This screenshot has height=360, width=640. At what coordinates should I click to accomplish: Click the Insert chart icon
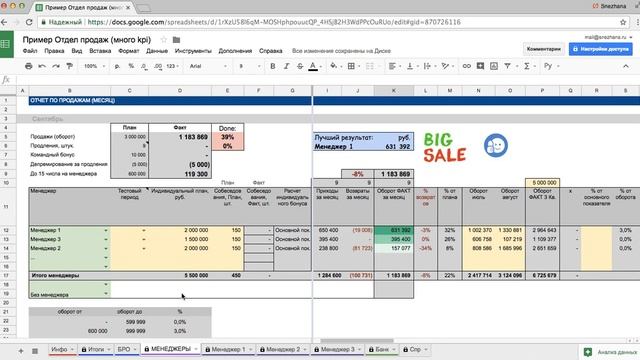tap(494, 66)
